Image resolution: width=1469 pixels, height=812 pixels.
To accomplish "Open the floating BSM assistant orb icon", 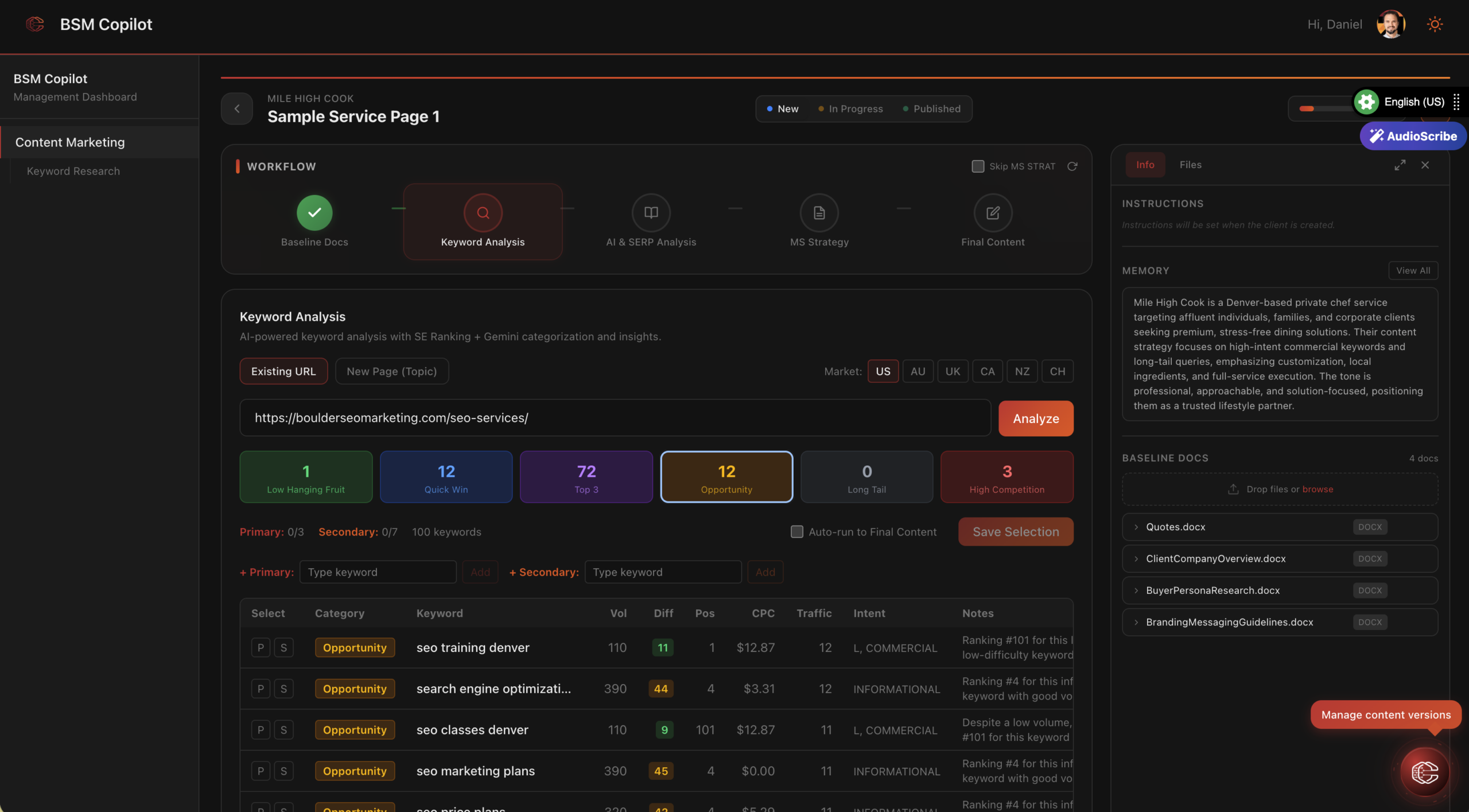I will point(1425,772).
